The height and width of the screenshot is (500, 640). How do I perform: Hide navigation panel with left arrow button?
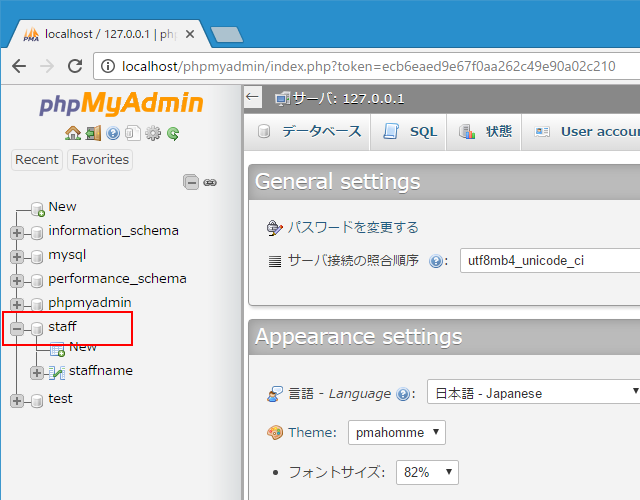click(253, 97)
